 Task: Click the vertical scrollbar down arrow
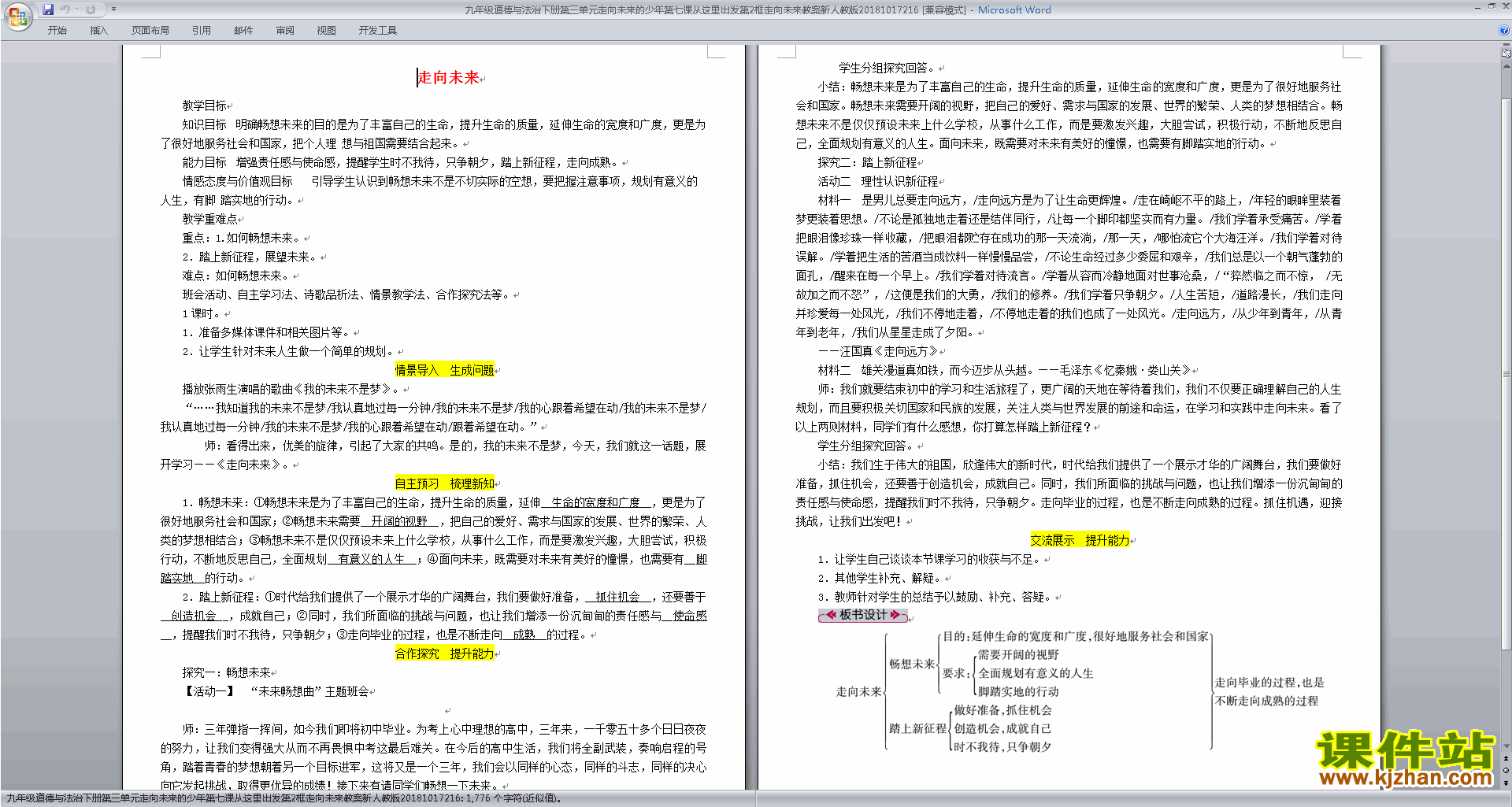(1506, 746)
